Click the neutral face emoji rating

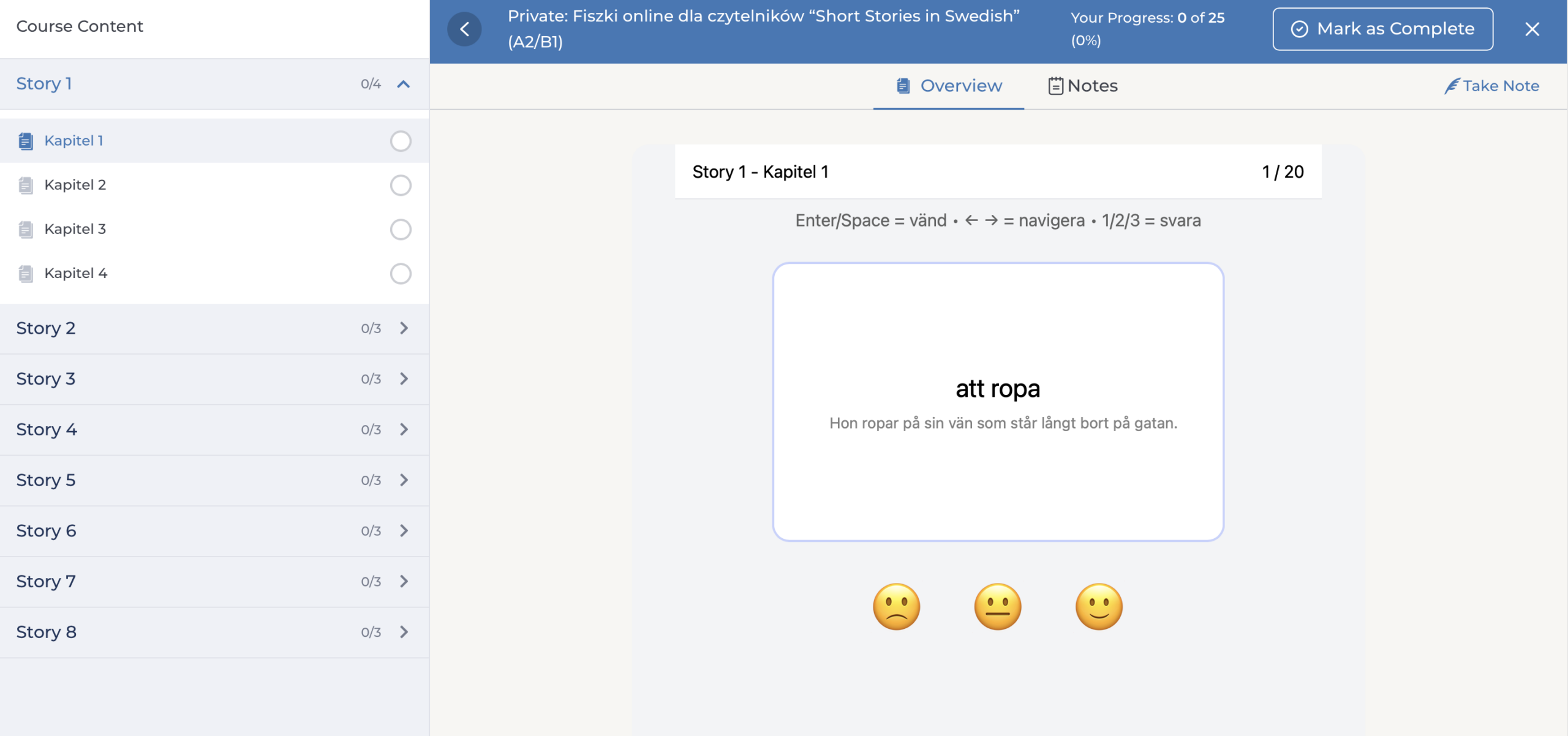[998, 606]
